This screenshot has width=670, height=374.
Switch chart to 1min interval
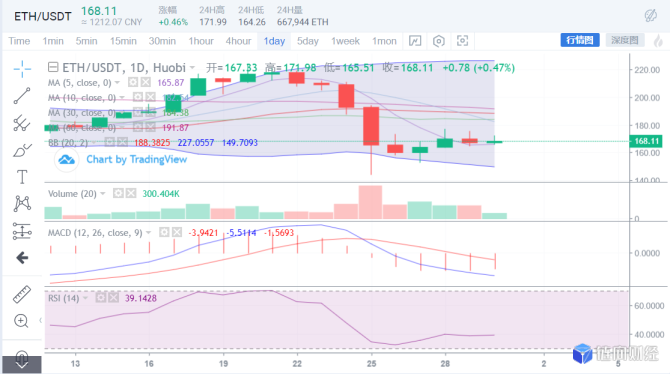point(53,41)
